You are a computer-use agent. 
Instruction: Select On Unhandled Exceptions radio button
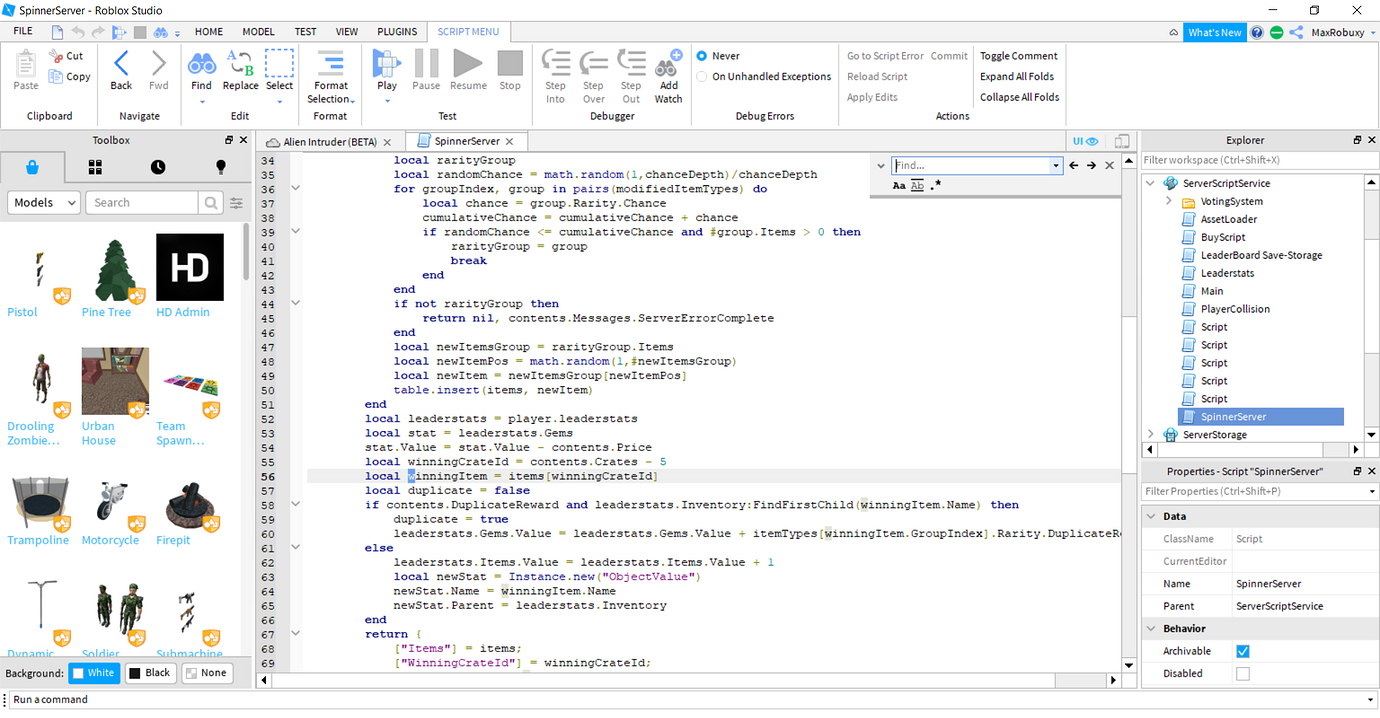pos(702,76)
